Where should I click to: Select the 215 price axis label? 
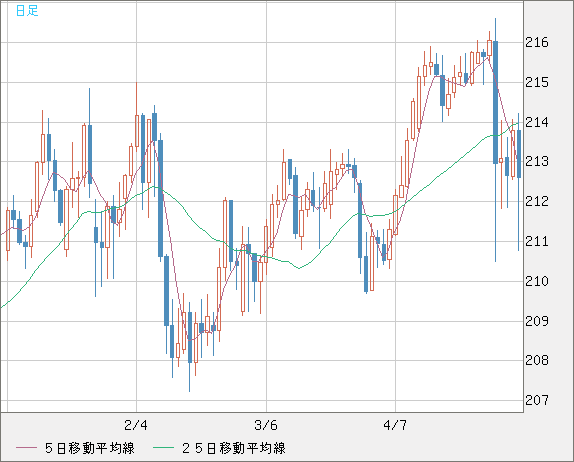click(x=537, y=82)
